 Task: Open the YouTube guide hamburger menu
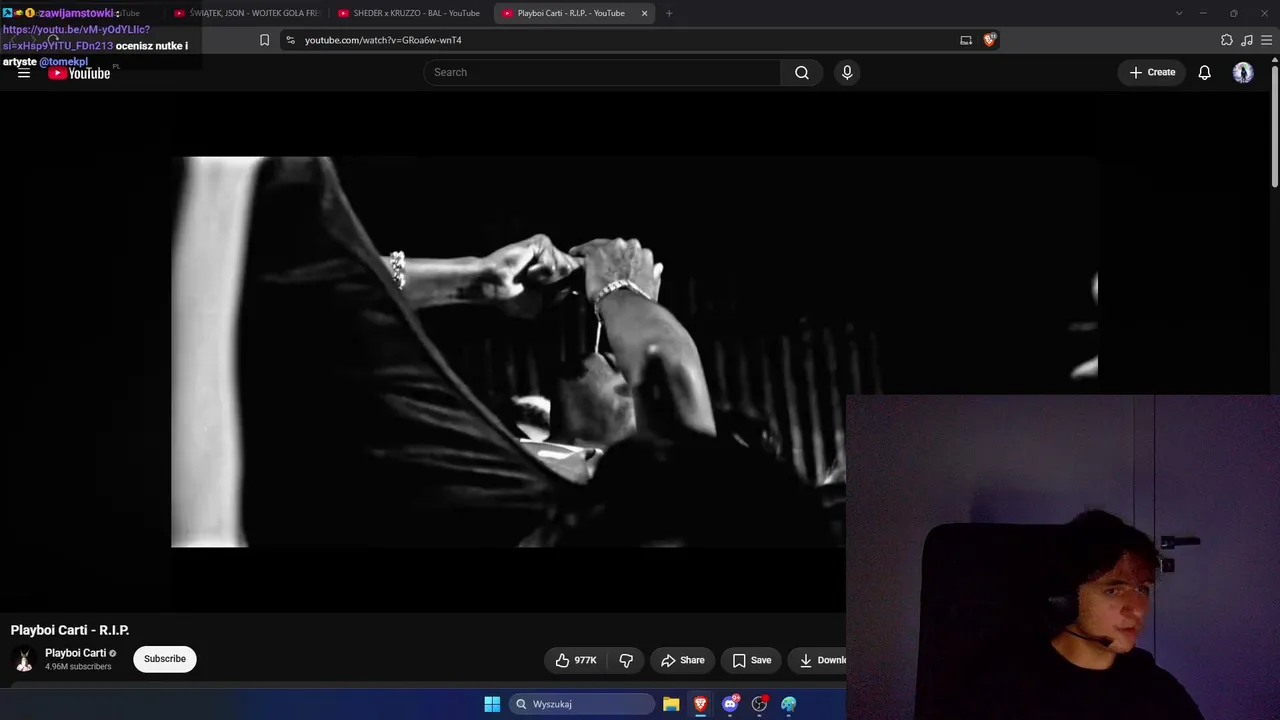tap(24, 73)
